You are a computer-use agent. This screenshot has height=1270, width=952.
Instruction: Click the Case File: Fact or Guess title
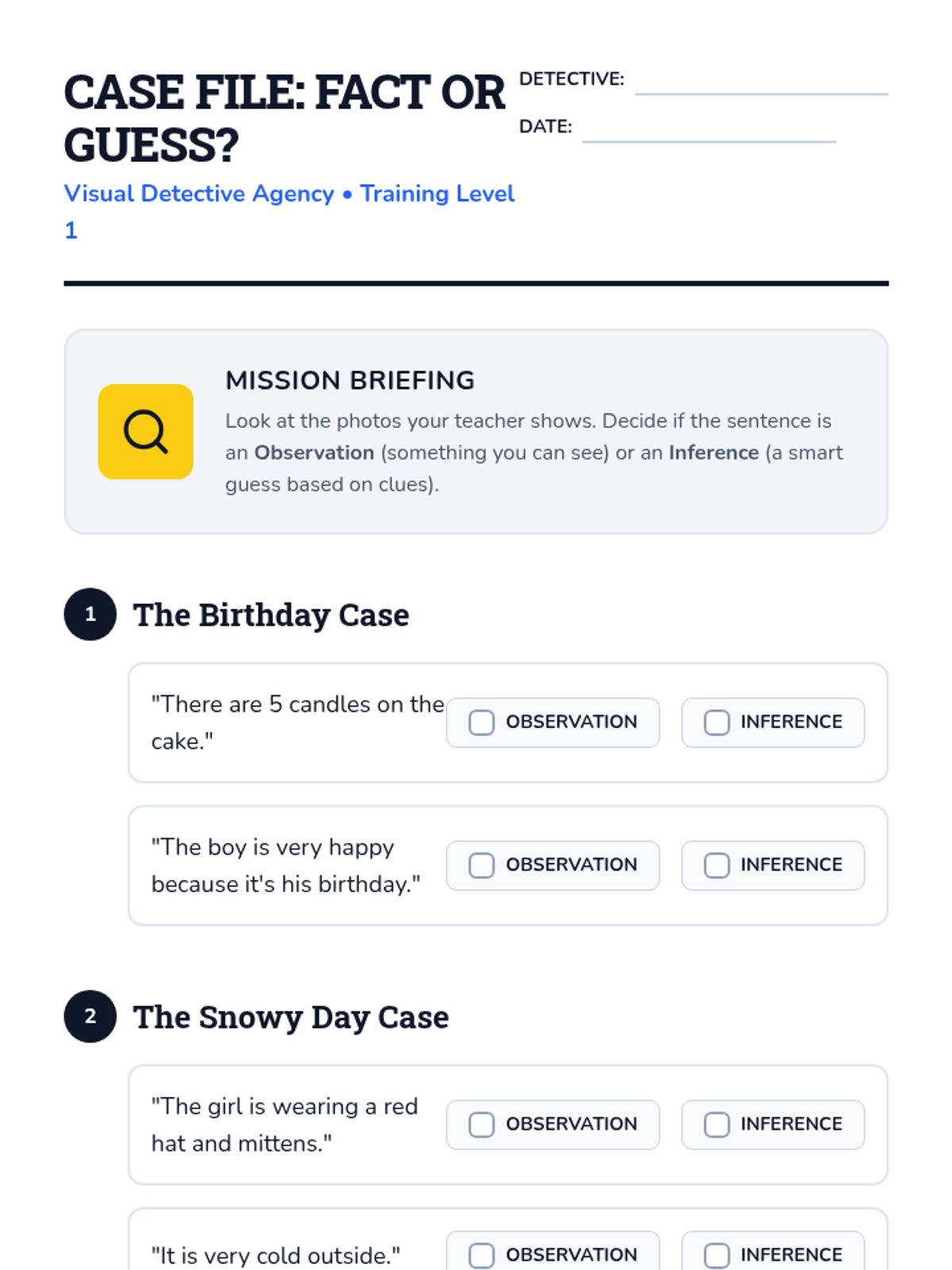tap(284, 118)
